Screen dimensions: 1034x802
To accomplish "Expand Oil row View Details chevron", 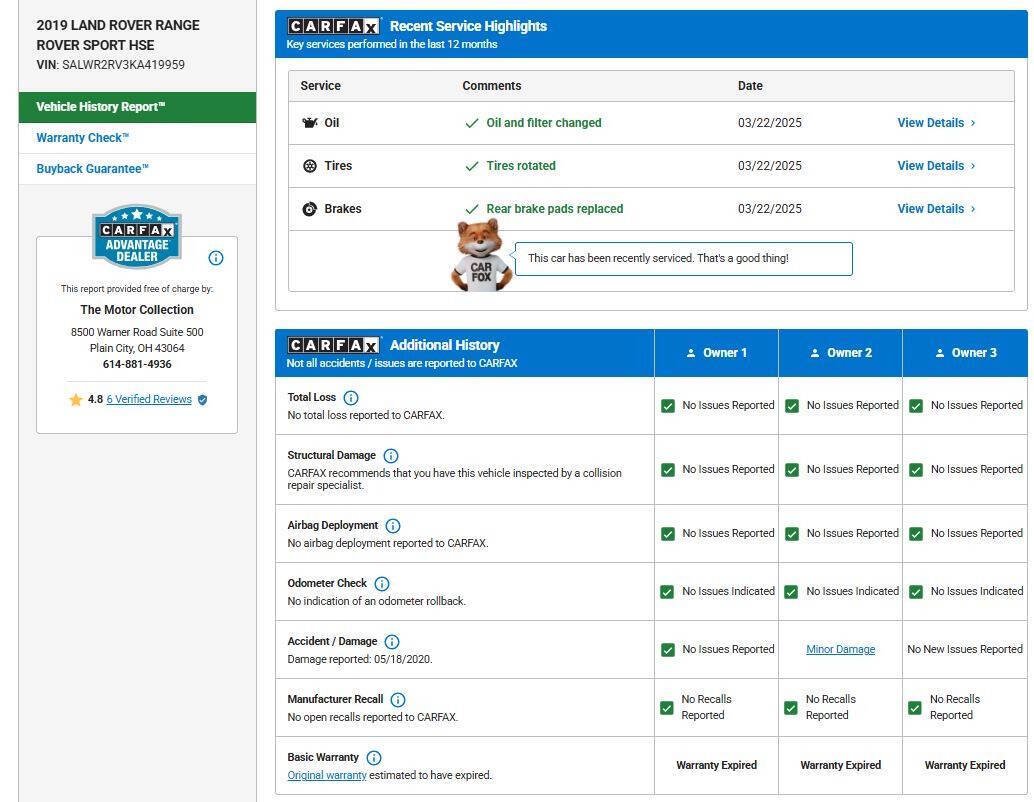I will point(973,123).
